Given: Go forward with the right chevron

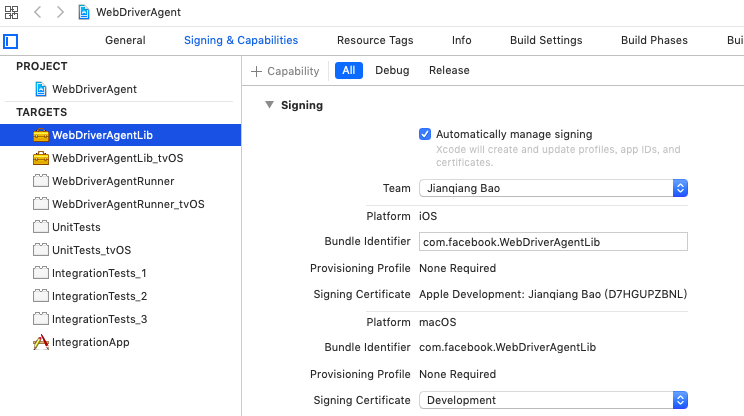Looking at the screenshot, I should 60,12.
